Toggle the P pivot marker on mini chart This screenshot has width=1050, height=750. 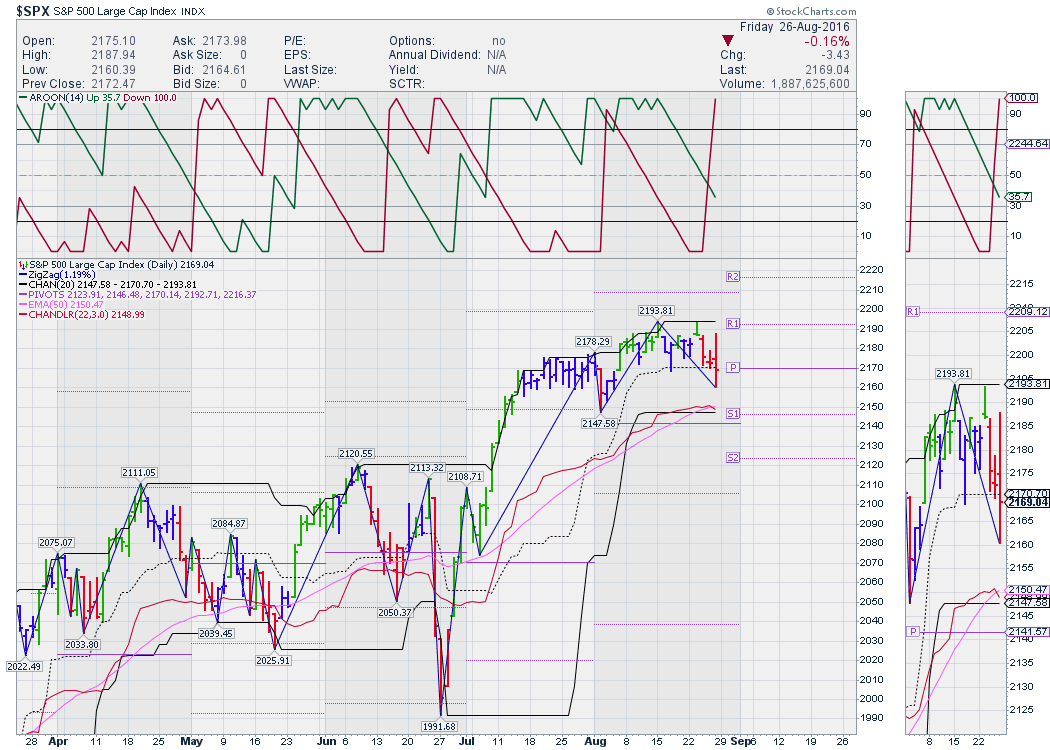(x=911, y=632)
